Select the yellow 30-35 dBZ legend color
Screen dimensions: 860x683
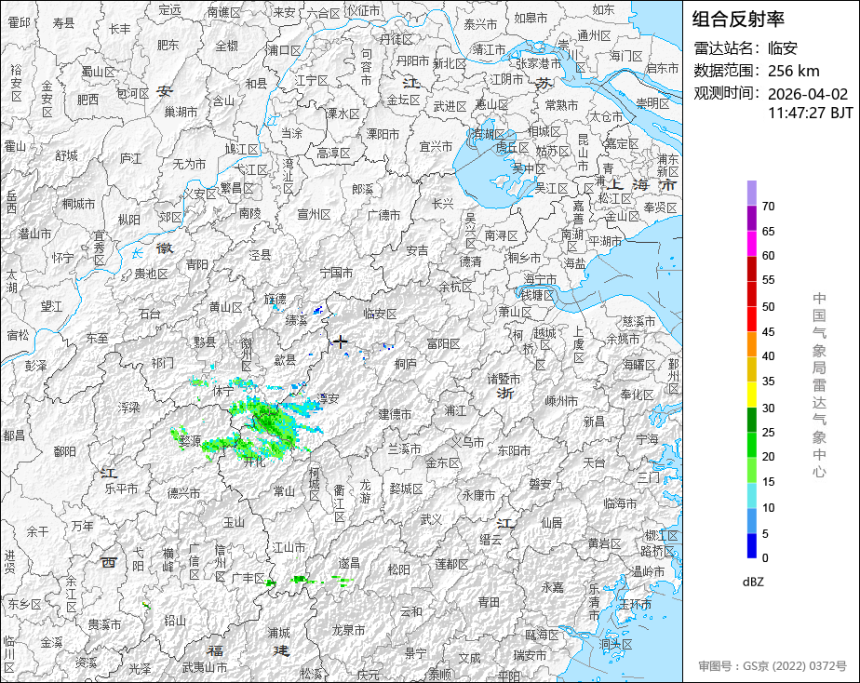[751, 394]
